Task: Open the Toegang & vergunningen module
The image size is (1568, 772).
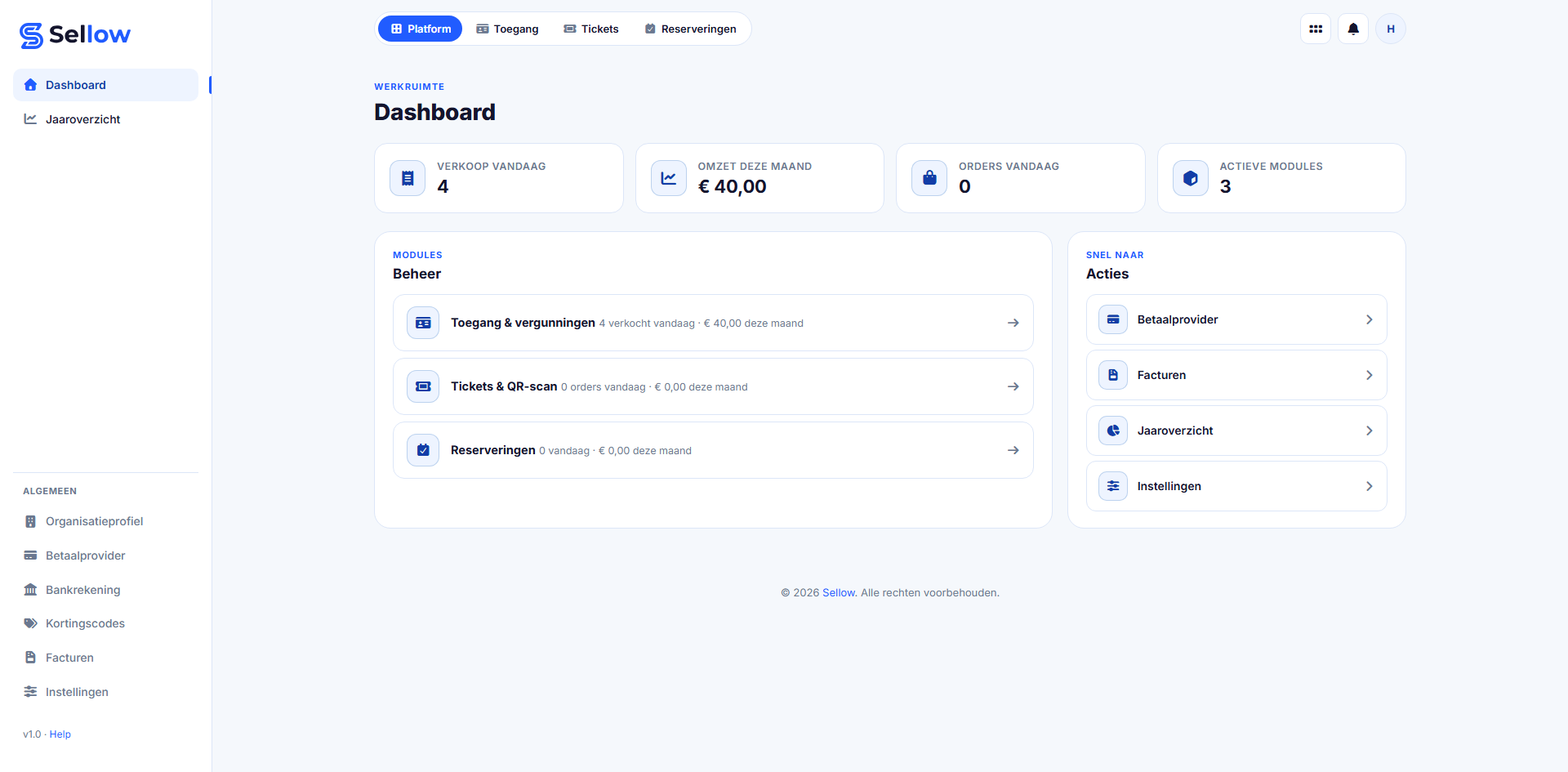Action: (713, 323)
